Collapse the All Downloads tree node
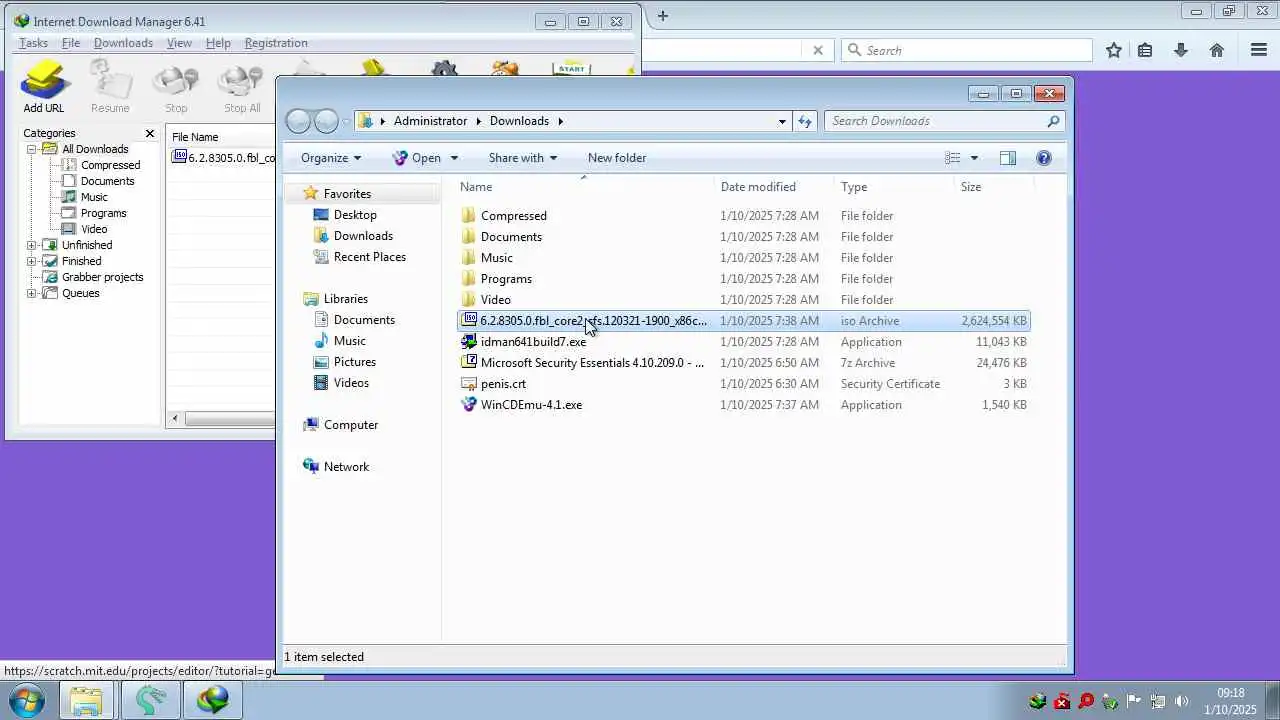 31,149
